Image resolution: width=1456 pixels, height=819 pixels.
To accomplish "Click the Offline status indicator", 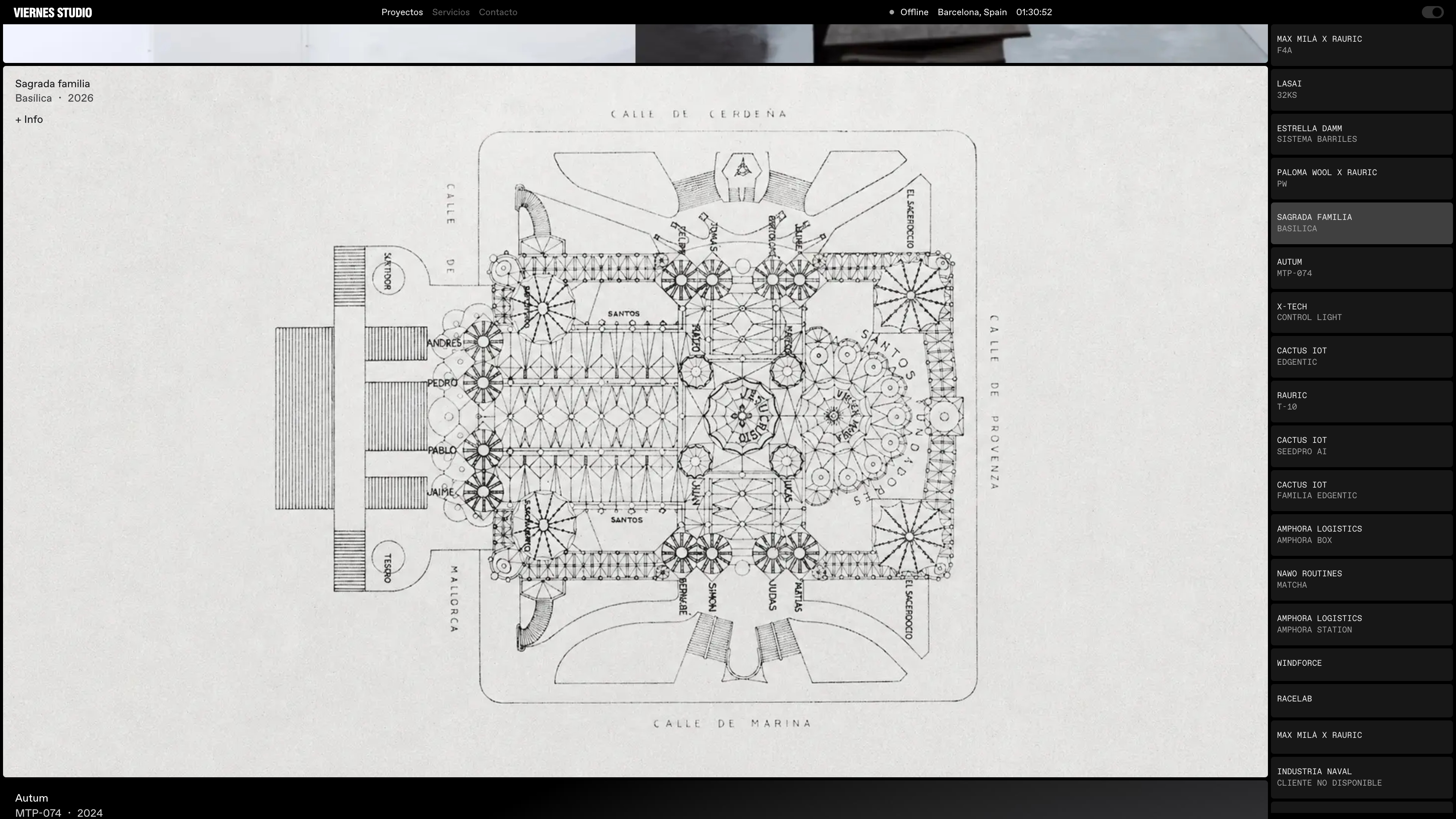I will (x=909, y=13).
